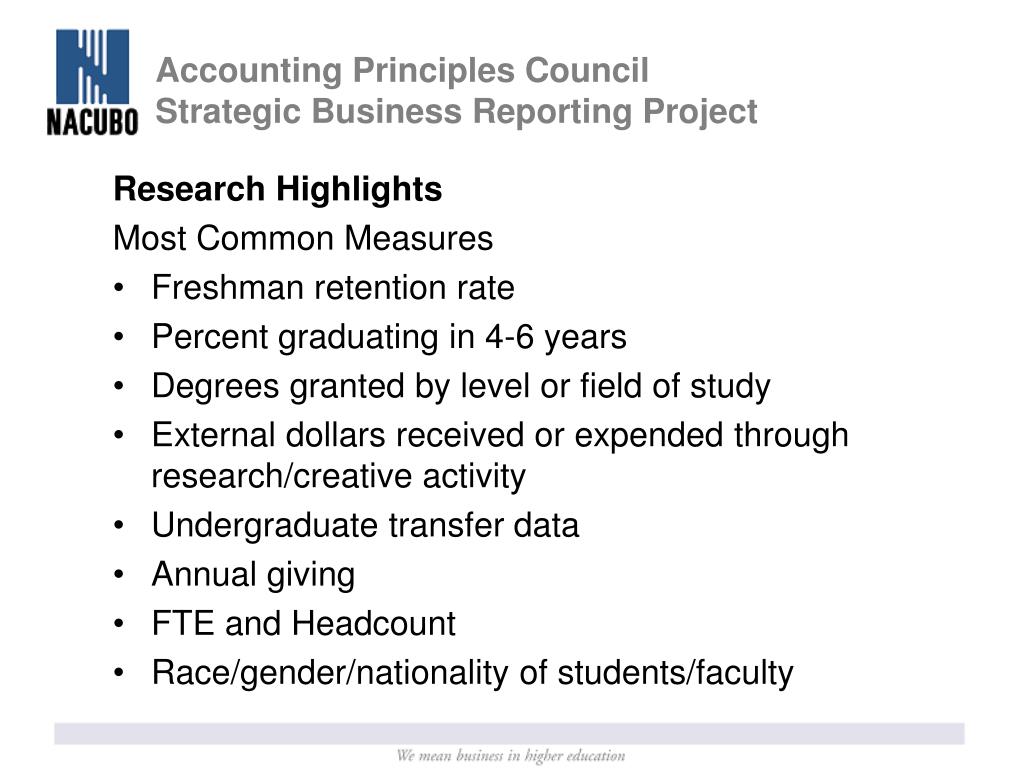The image size is (1024, 768).
Task: Click Degrees granted by level or field
Action: pos(461,387)
